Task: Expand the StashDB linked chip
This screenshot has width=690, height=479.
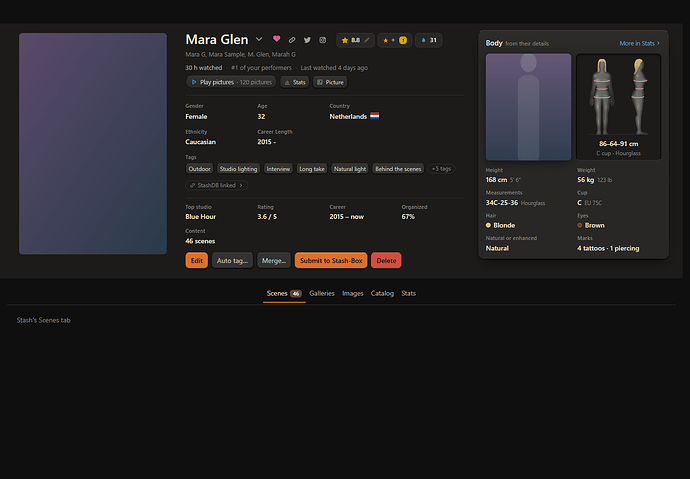Action: pyautogui.click(x=217, y=186)
